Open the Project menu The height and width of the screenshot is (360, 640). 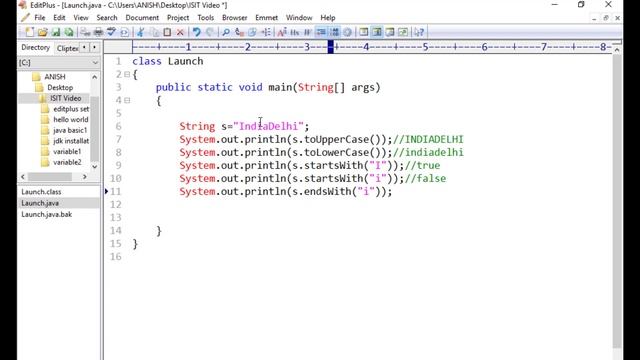coord(178,18)
